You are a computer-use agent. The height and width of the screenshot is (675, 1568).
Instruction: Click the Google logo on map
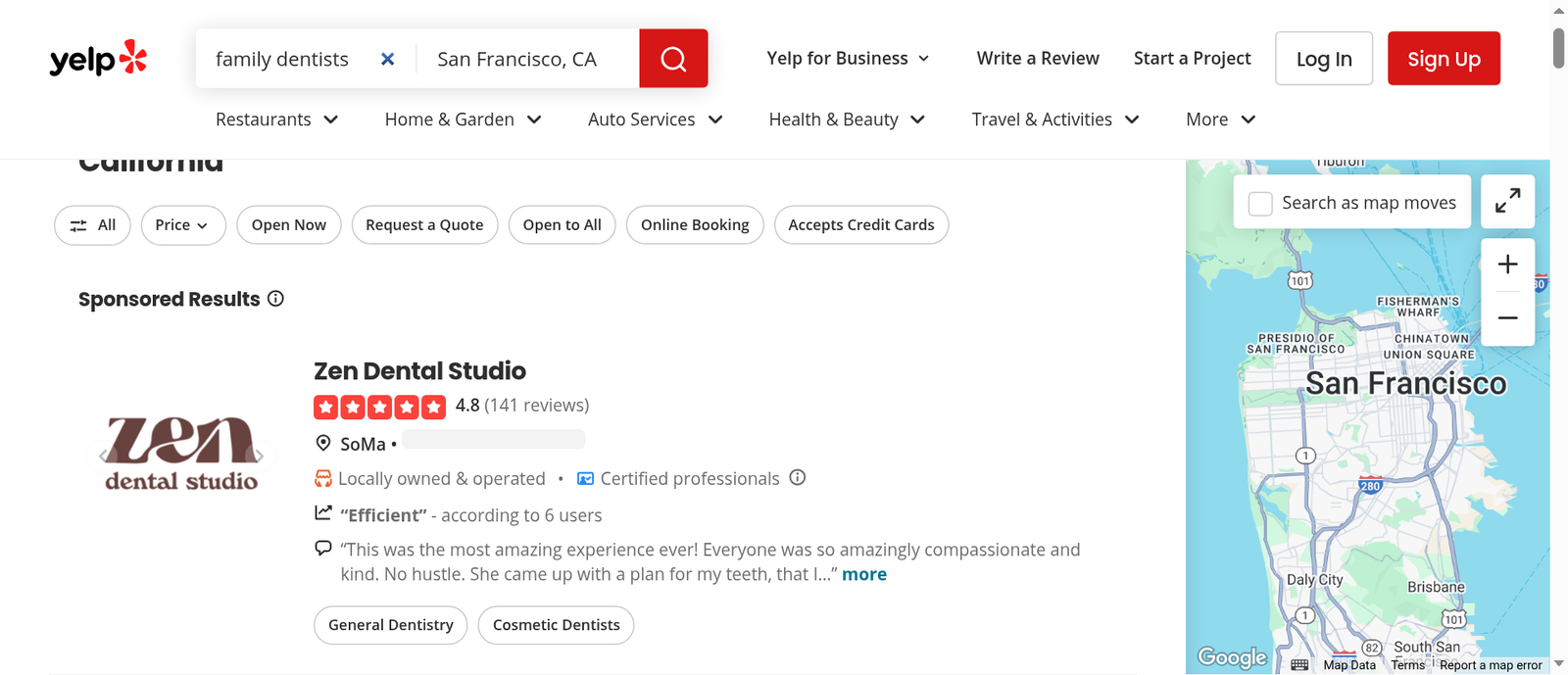click(1232, 657)
